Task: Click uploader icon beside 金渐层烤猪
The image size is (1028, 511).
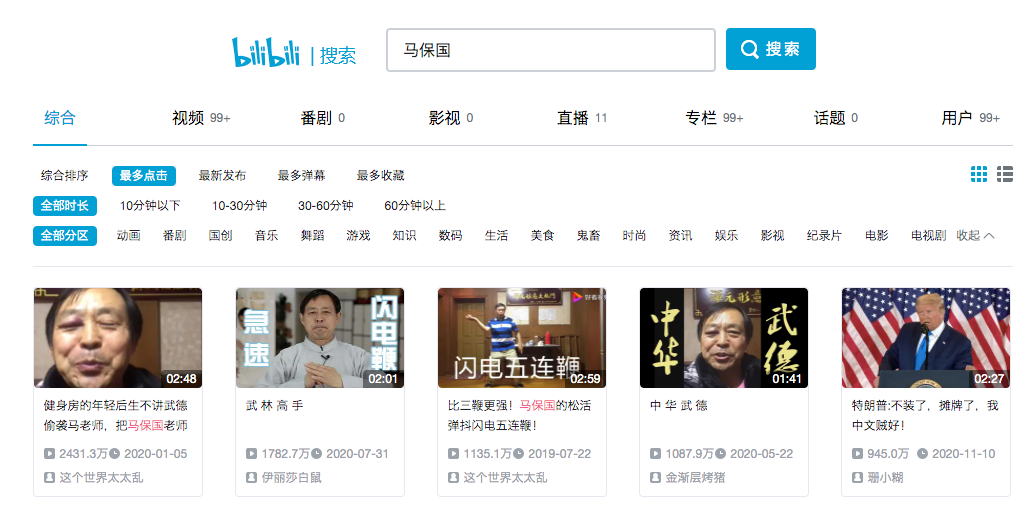Action: click(656, 478)
